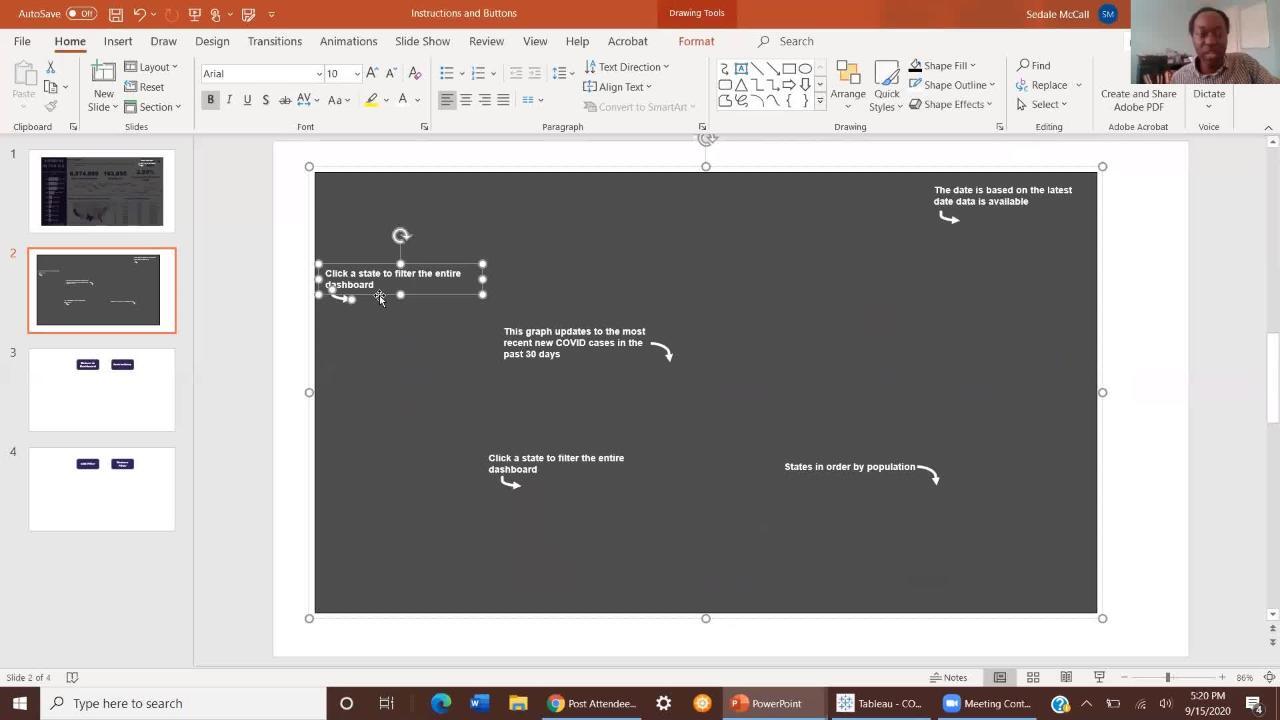Switch to Reading View in the status bar
The height and width of the screenshot is (720, 1280).
1066,677
